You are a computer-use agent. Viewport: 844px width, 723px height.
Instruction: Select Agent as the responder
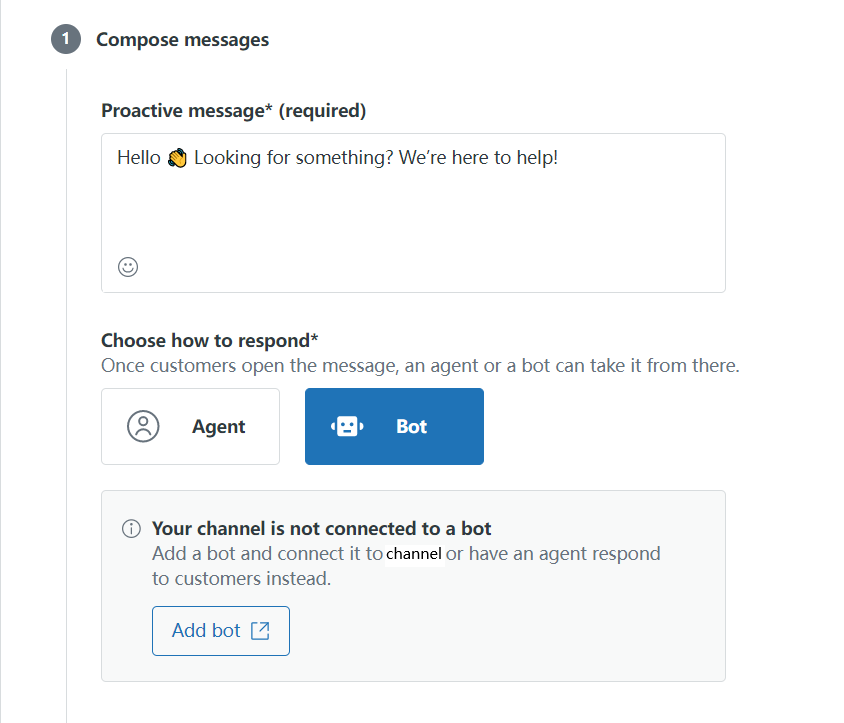191,426
